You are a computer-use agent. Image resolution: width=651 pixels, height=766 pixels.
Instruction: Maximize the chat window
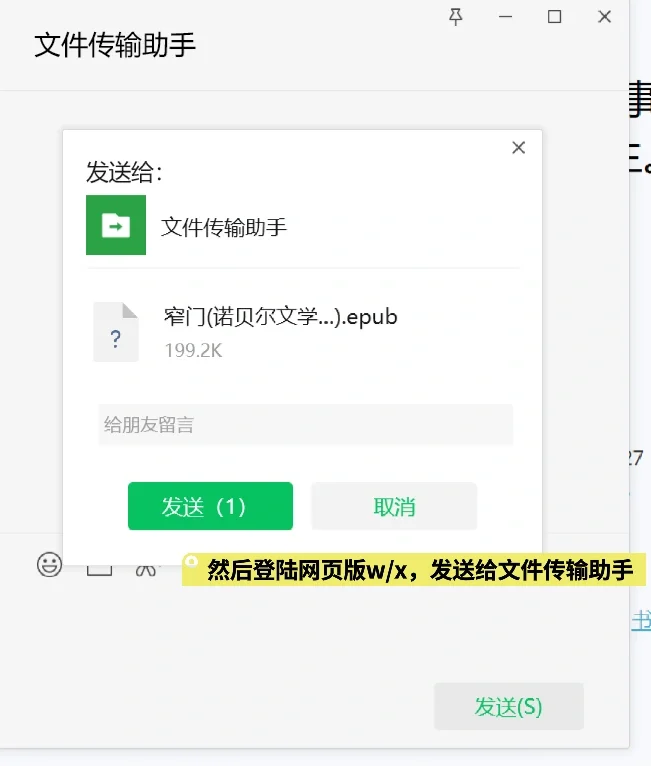point(554,17)
